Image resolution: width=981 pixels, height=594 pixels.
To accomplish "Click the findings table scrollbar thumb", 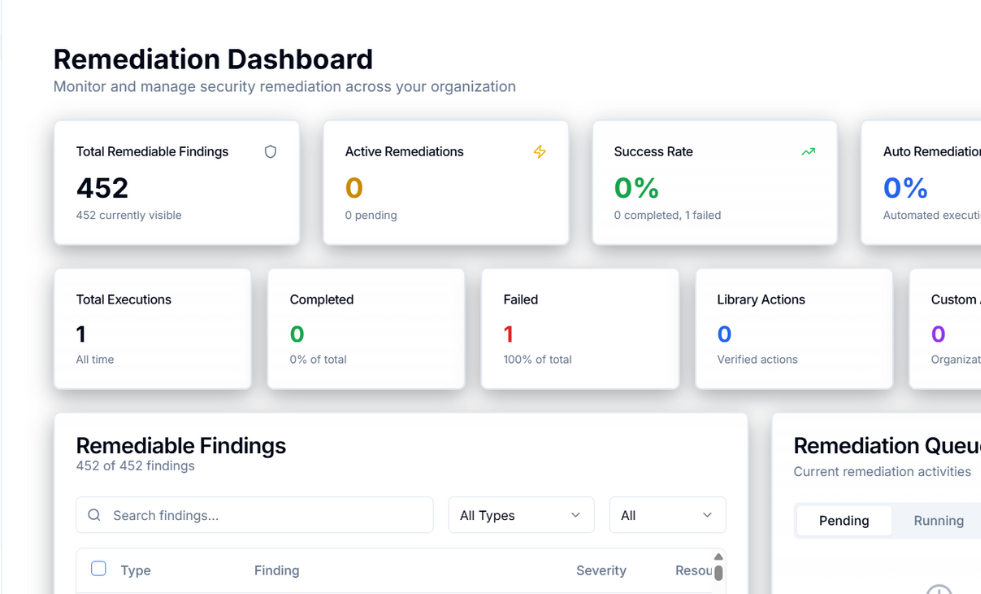I will coord(718,572).
